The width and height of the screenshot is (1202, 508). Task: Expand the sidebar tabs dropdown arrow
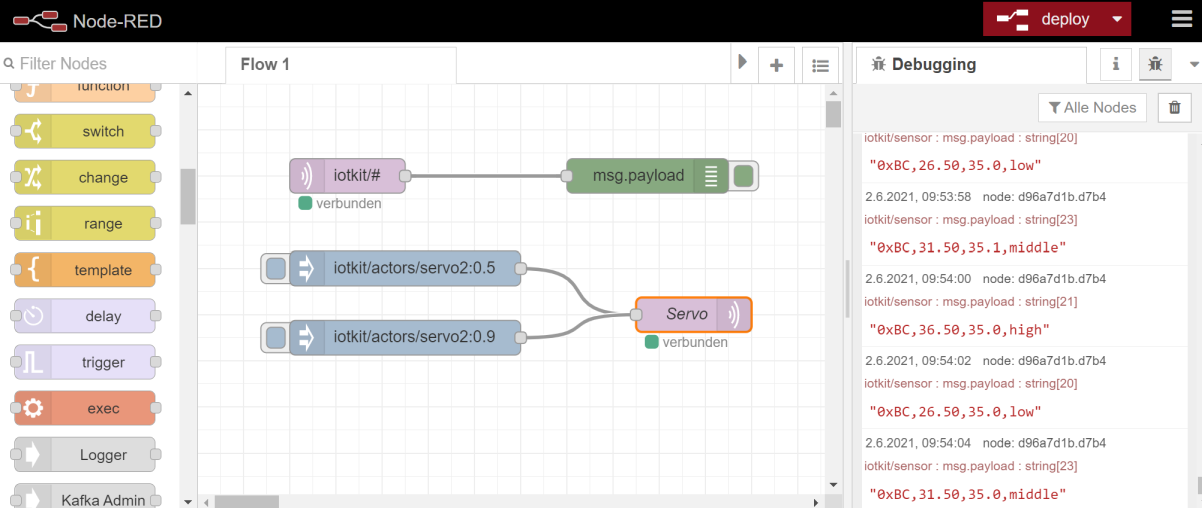(x=1193, y=65)
